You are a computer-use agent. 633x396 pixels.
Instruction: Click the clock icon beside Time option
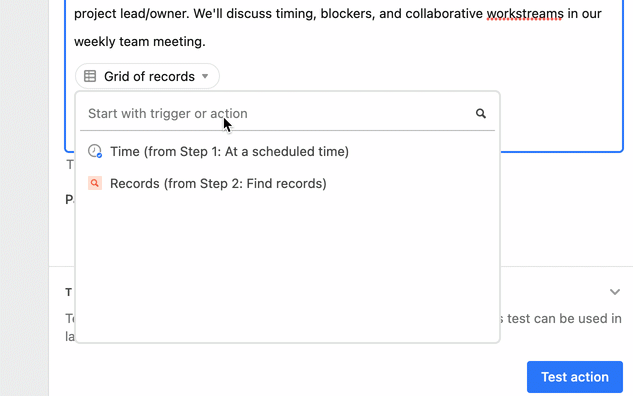point(95,151)
